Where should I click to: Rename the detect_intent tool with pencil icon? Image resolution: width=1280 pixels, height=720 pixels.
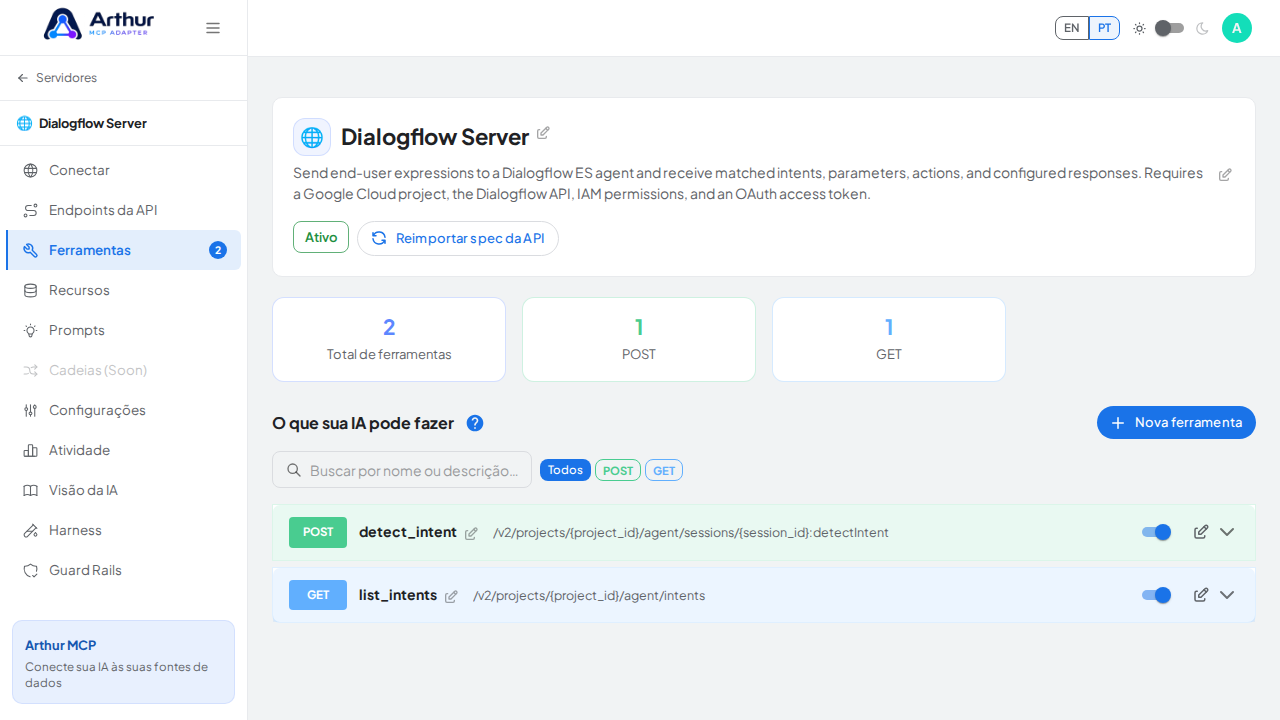click(x=471, y=534)
